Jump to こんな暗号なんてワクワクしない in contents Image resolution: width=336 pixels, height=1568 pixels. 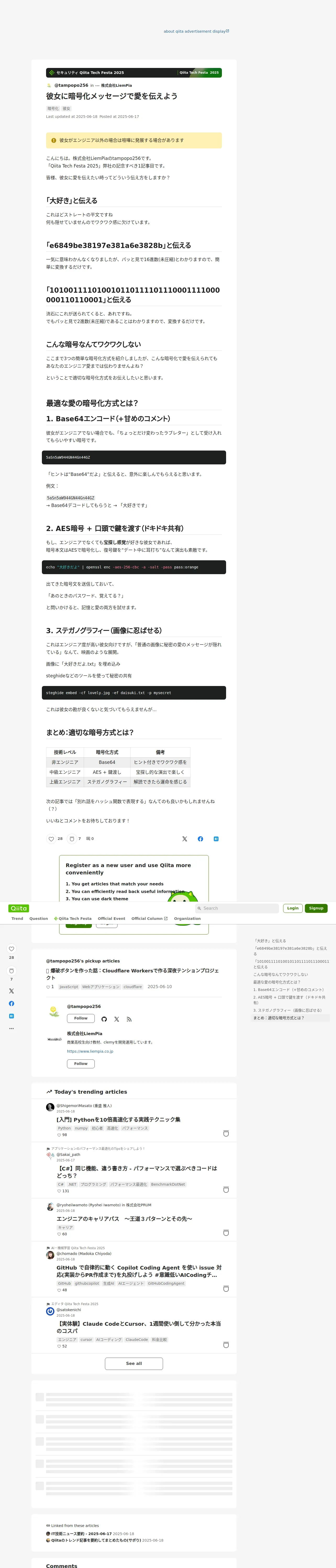[281, 975]
